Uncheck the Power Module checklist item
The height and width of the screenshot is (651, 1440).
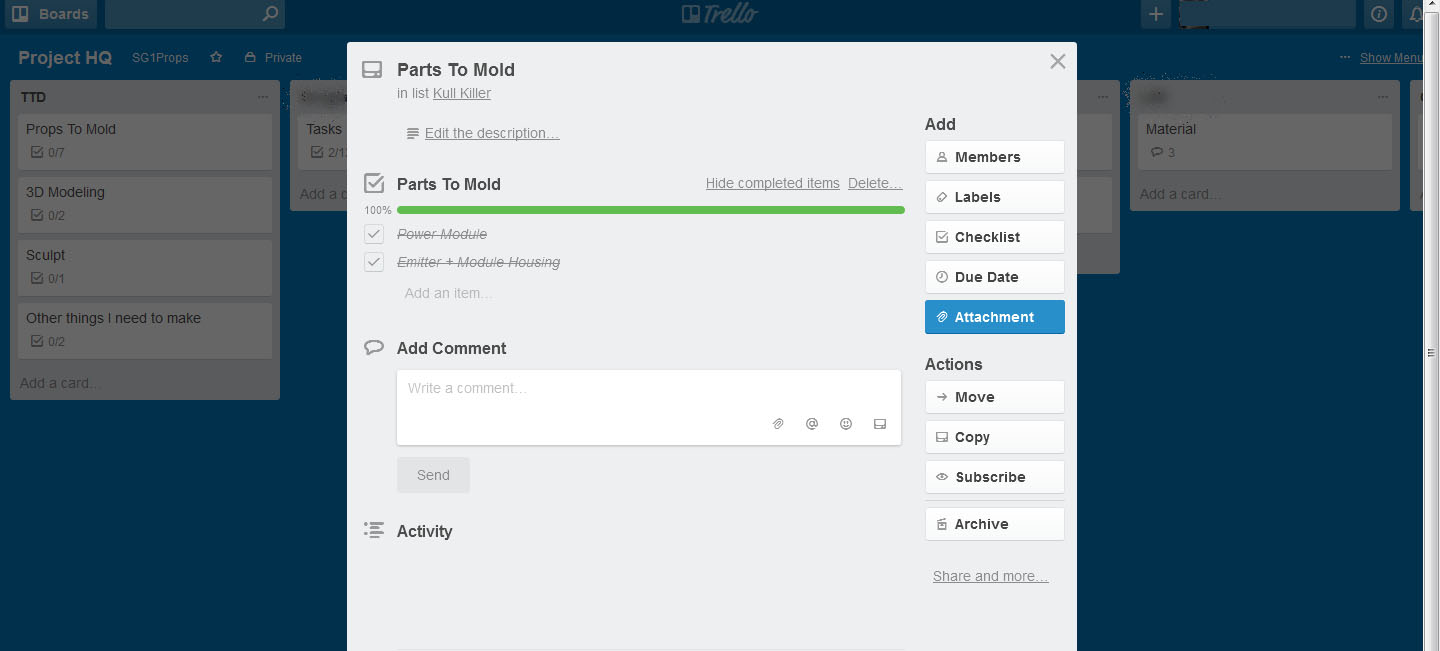point(374,233)
